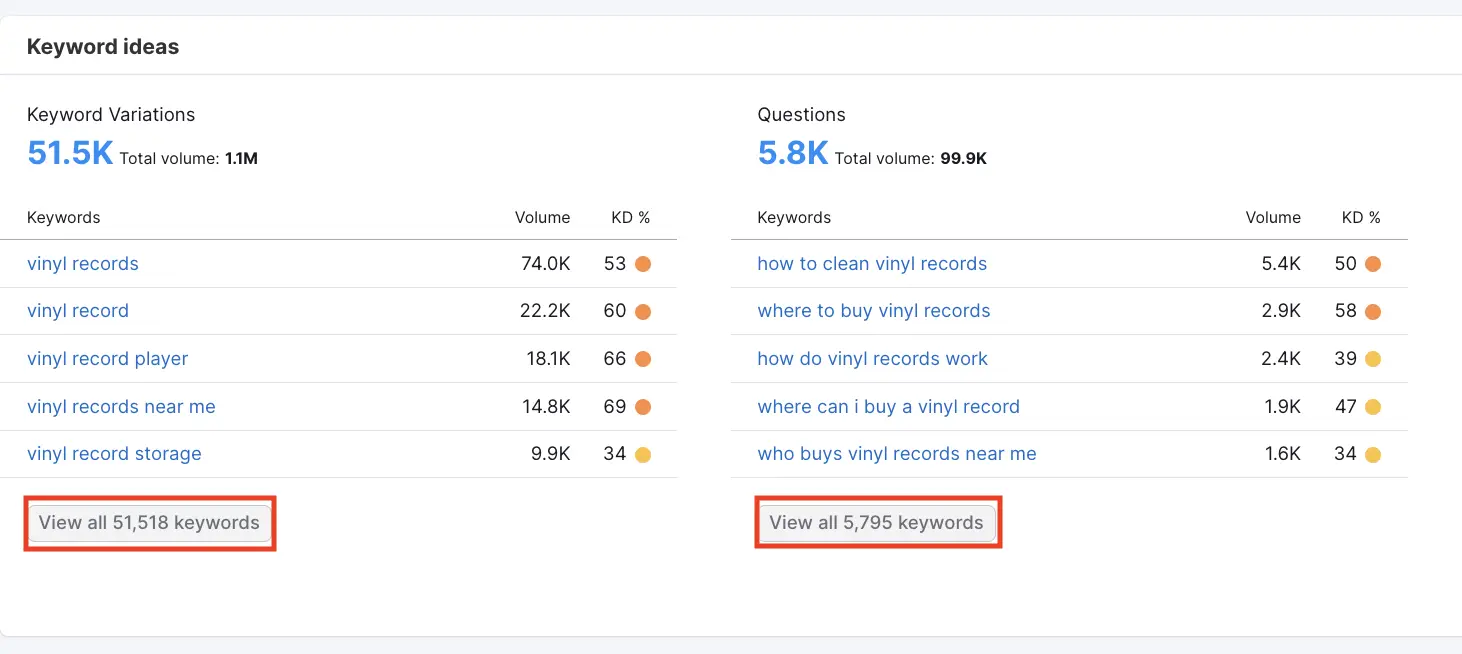This screenshot has height=654, width=1462.
Task: Open the 'vinyl record' keyword link
Action: pos(78,311)
